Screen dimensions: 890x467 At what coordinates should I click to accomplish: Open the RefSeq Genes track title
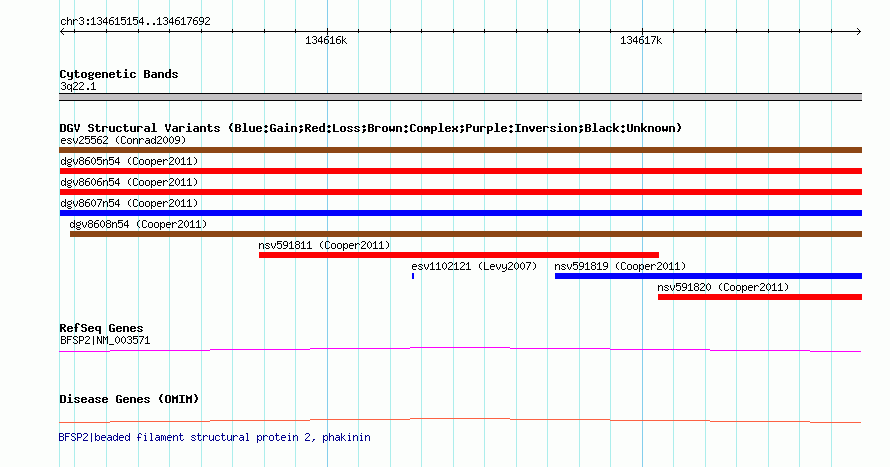101,328
